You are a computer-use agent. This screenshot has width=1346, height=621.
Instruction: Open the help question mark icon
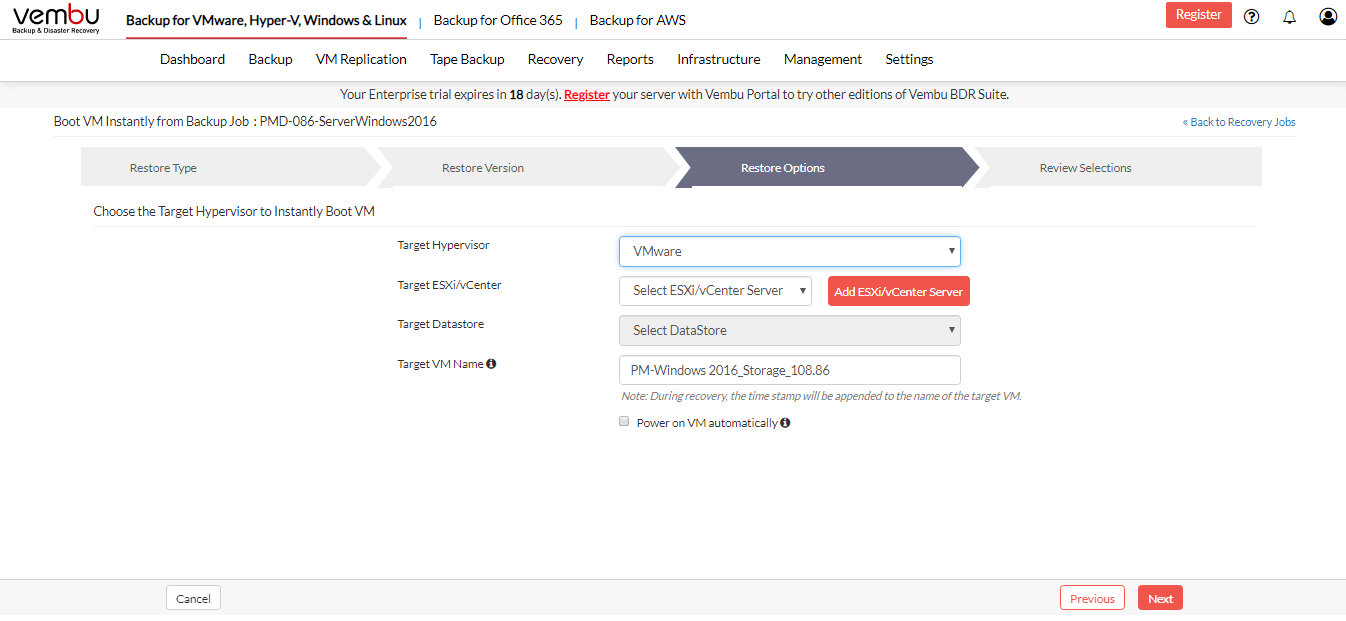click(1251, 16)
